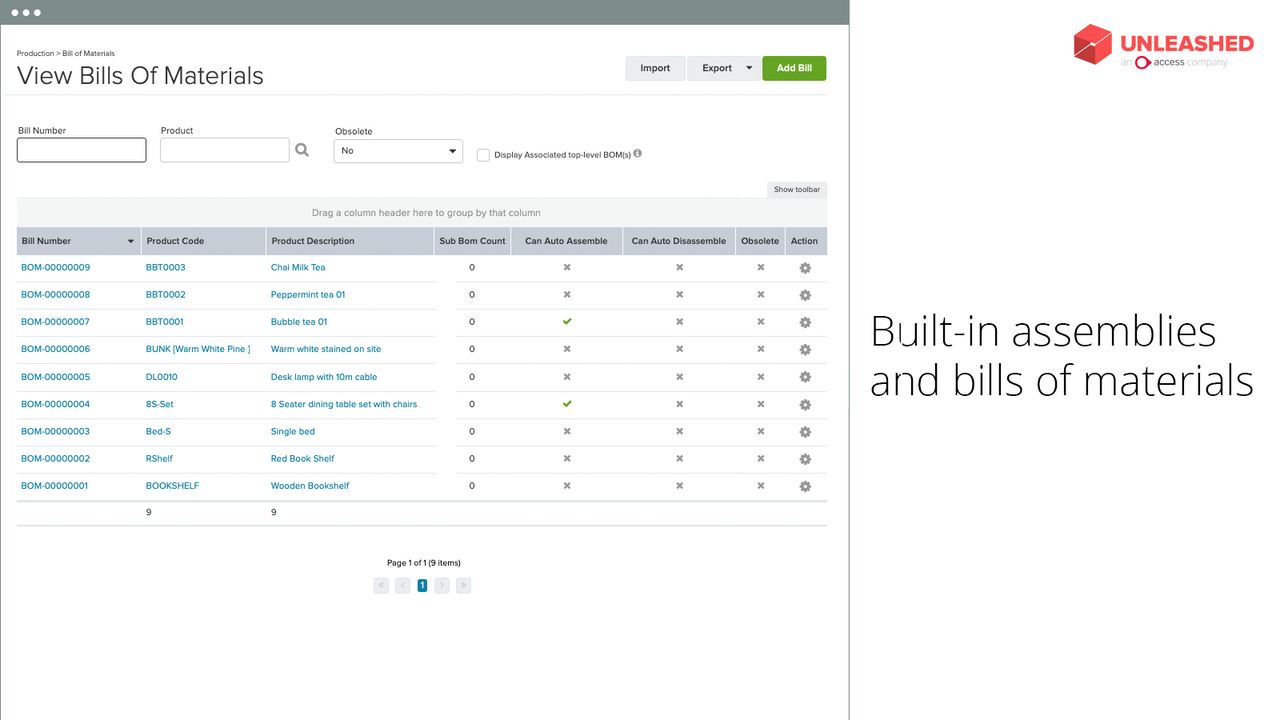Screen dimensions: 1280x720
Task: Click the Bill Number input field
Action: point(81,150)
